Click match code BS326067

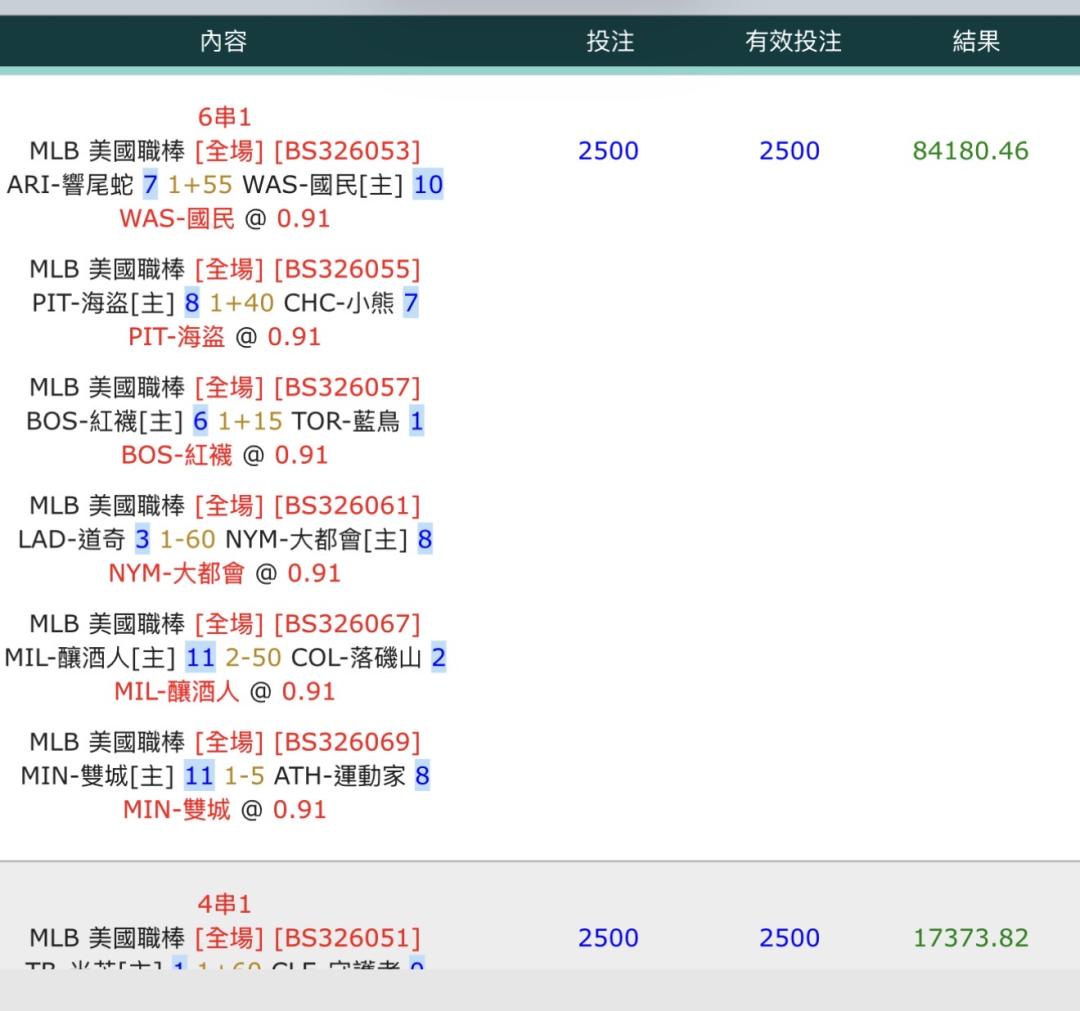coord(347,625)
